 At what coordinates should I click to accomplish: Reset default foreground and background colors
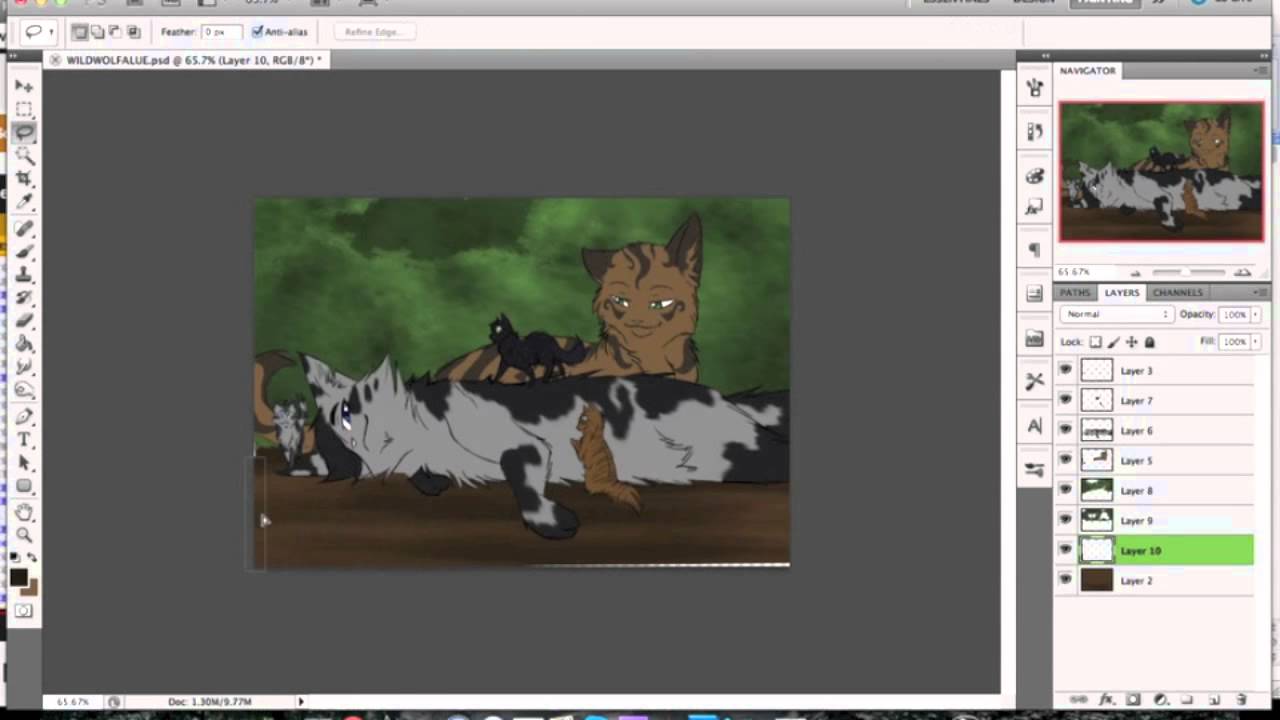(15, 558)
